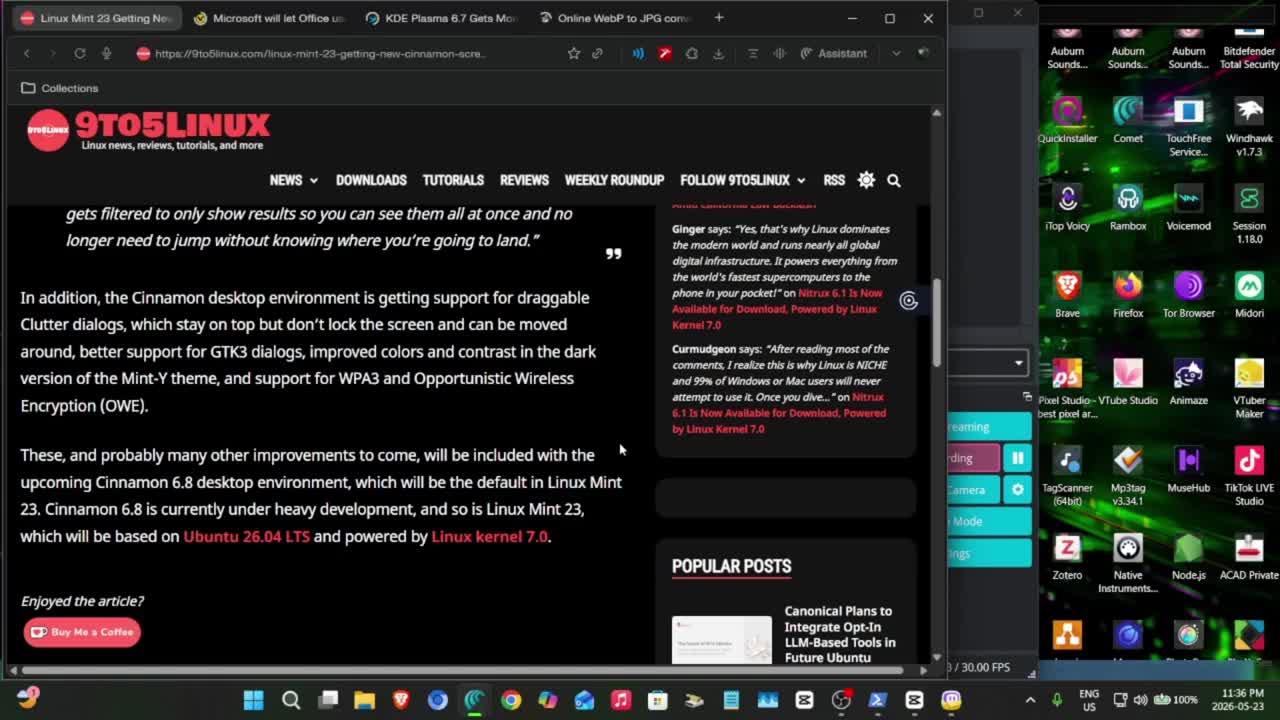
Task: Open File Explorer from the taskbar
Action: pyautogui.click(x=364, y=700)
